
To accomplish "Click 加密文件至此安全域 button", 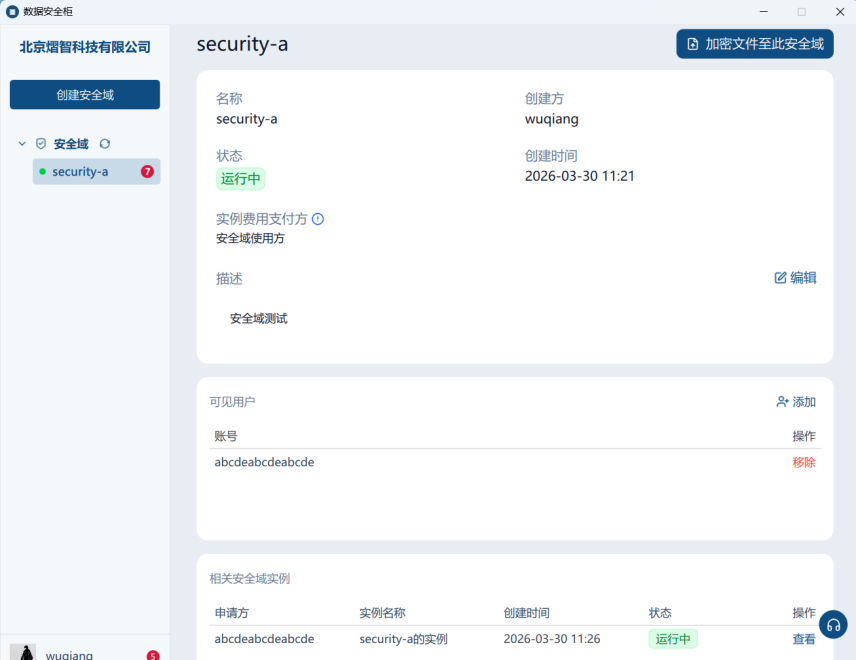I will (x=755, y=44).
